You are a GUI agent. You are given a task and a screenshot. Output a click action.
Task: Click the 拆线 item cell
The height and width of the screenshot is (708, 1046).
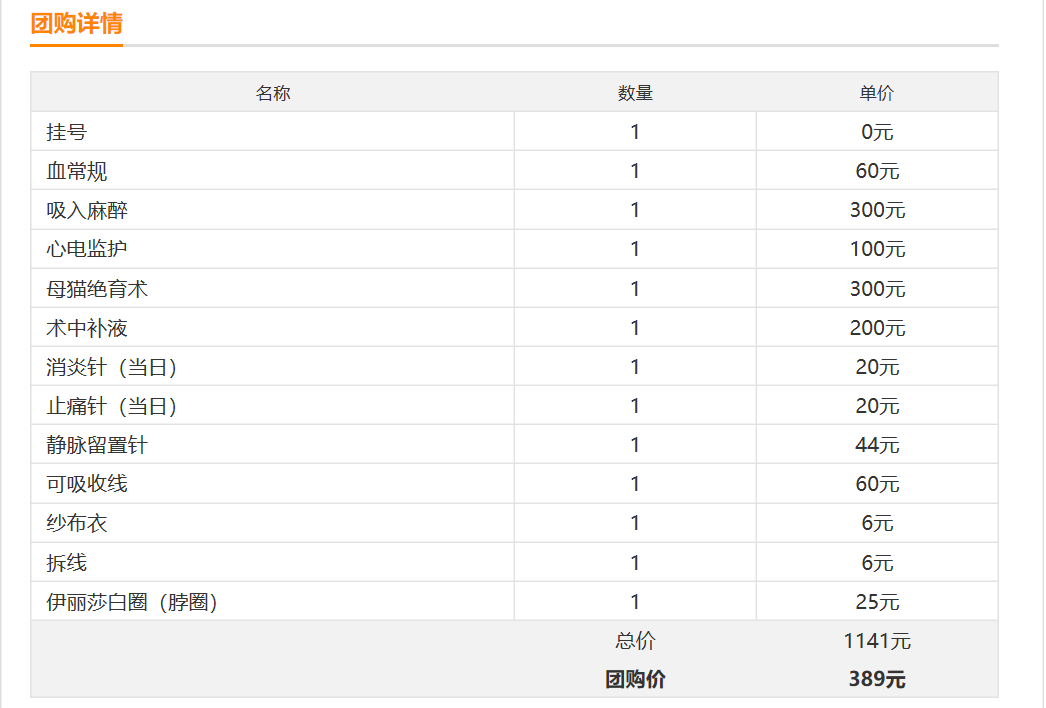[x=272, y=562]
